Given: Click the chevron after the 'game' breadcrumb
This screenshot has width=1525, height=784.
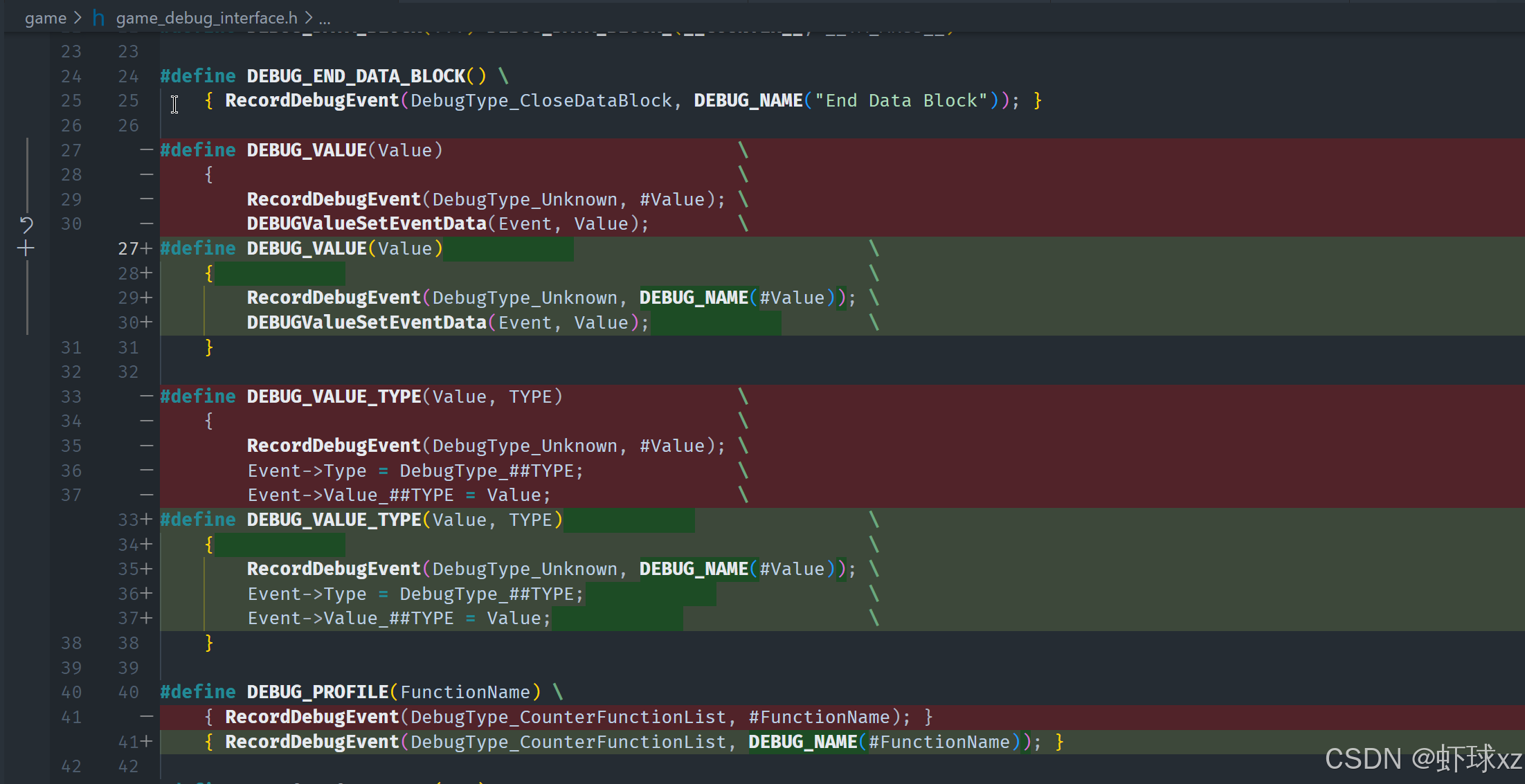Looking at the screenshot, I should (x=78, y=18).
